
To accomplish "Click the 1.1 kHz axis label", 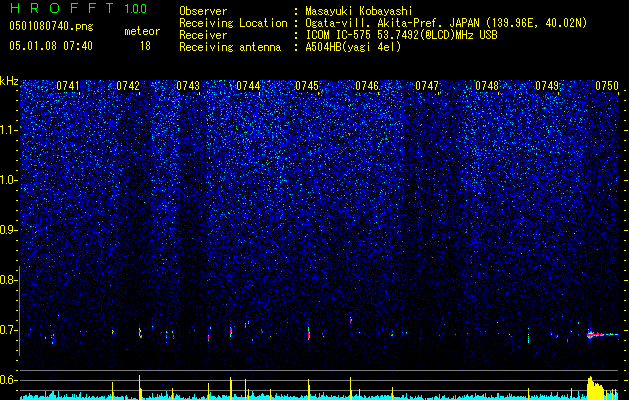I will tap(9, 130).
